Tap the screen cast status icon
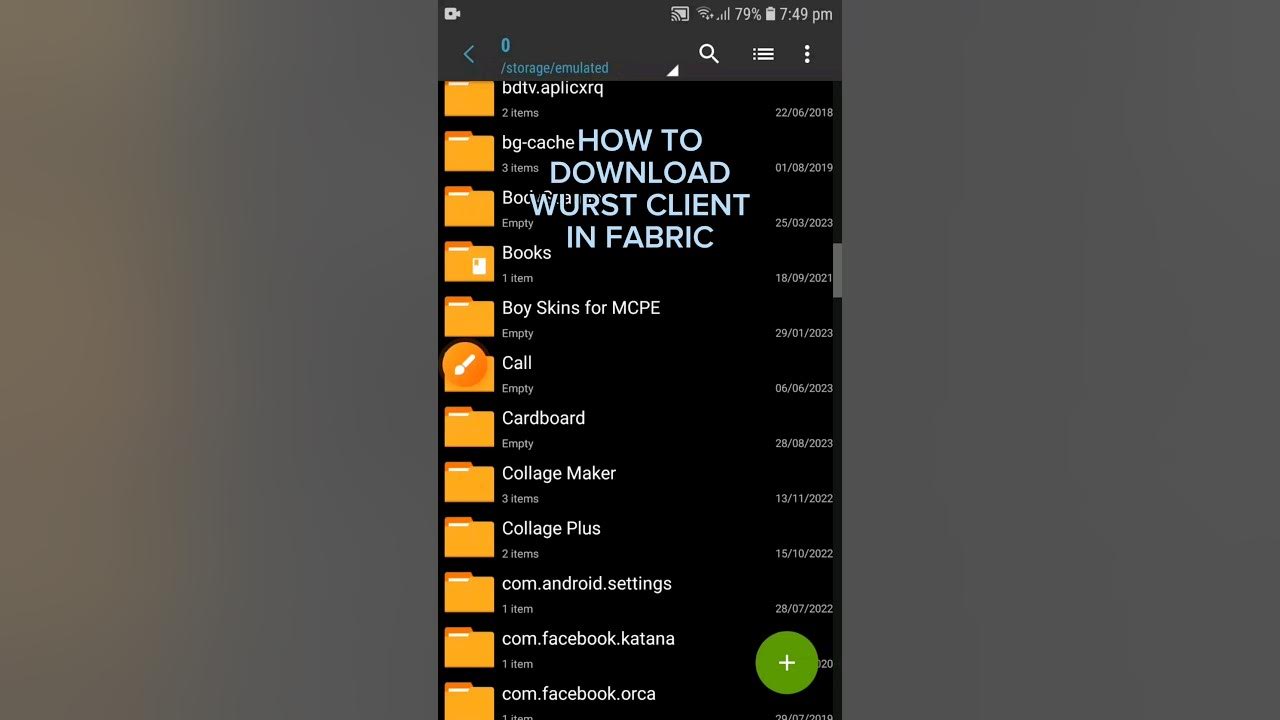This screenshot has width=1280, height=720. coord(680,14)
